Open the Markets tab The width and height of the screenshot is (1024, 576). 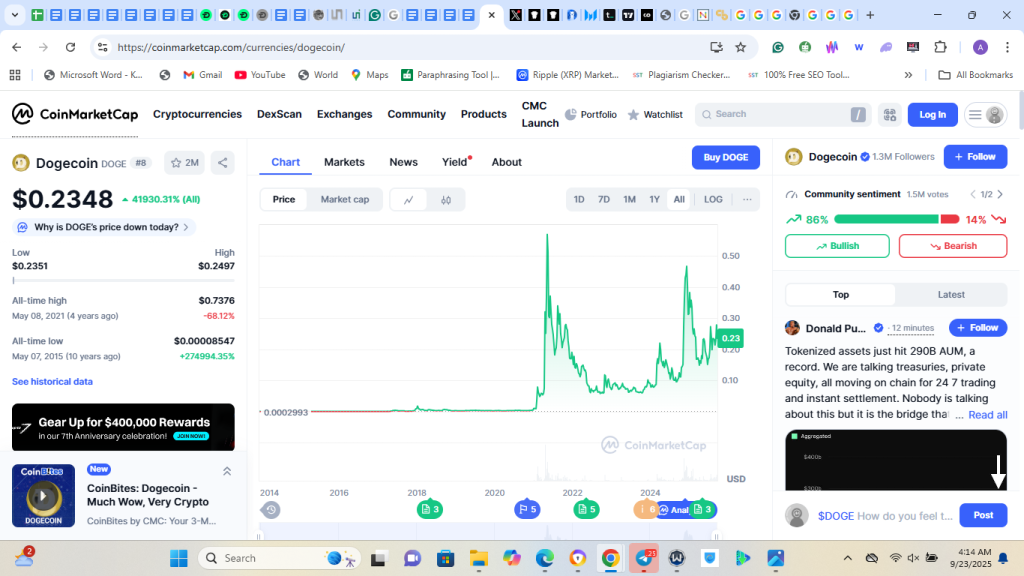click(x=344, y=162)
